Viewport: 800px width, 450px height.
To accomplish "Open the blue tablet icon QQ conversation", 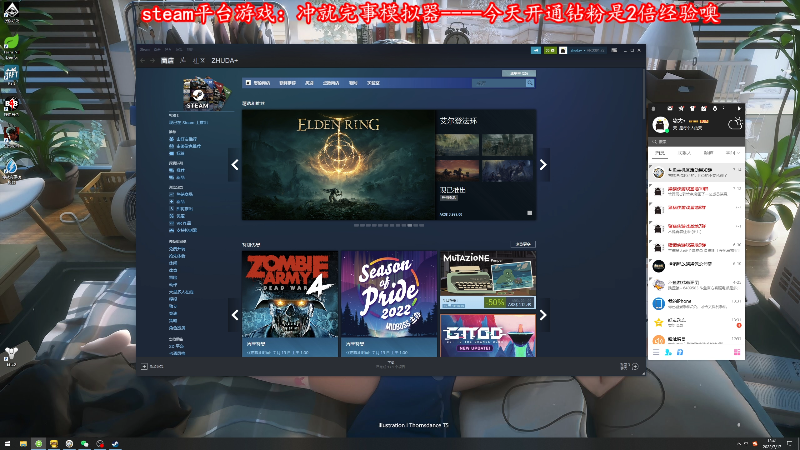I will 696,304.
